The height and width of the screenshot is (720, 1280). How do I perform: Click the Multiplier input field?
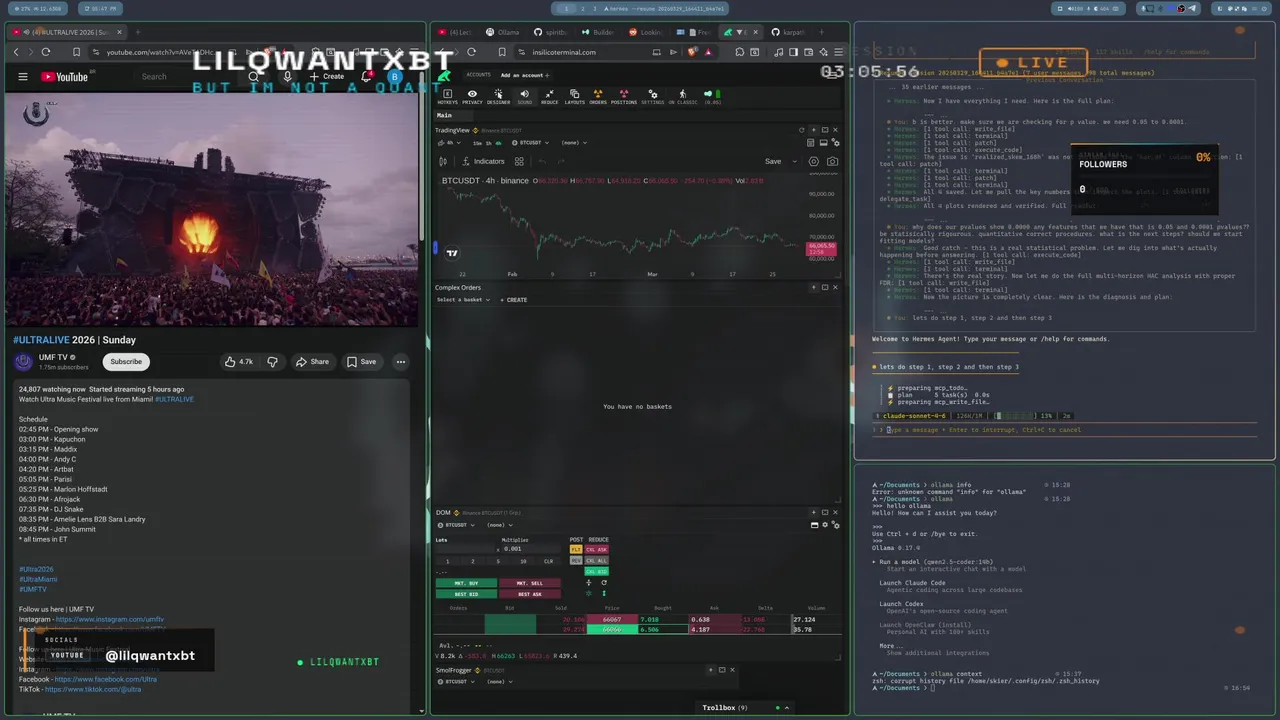click(532, 549)
